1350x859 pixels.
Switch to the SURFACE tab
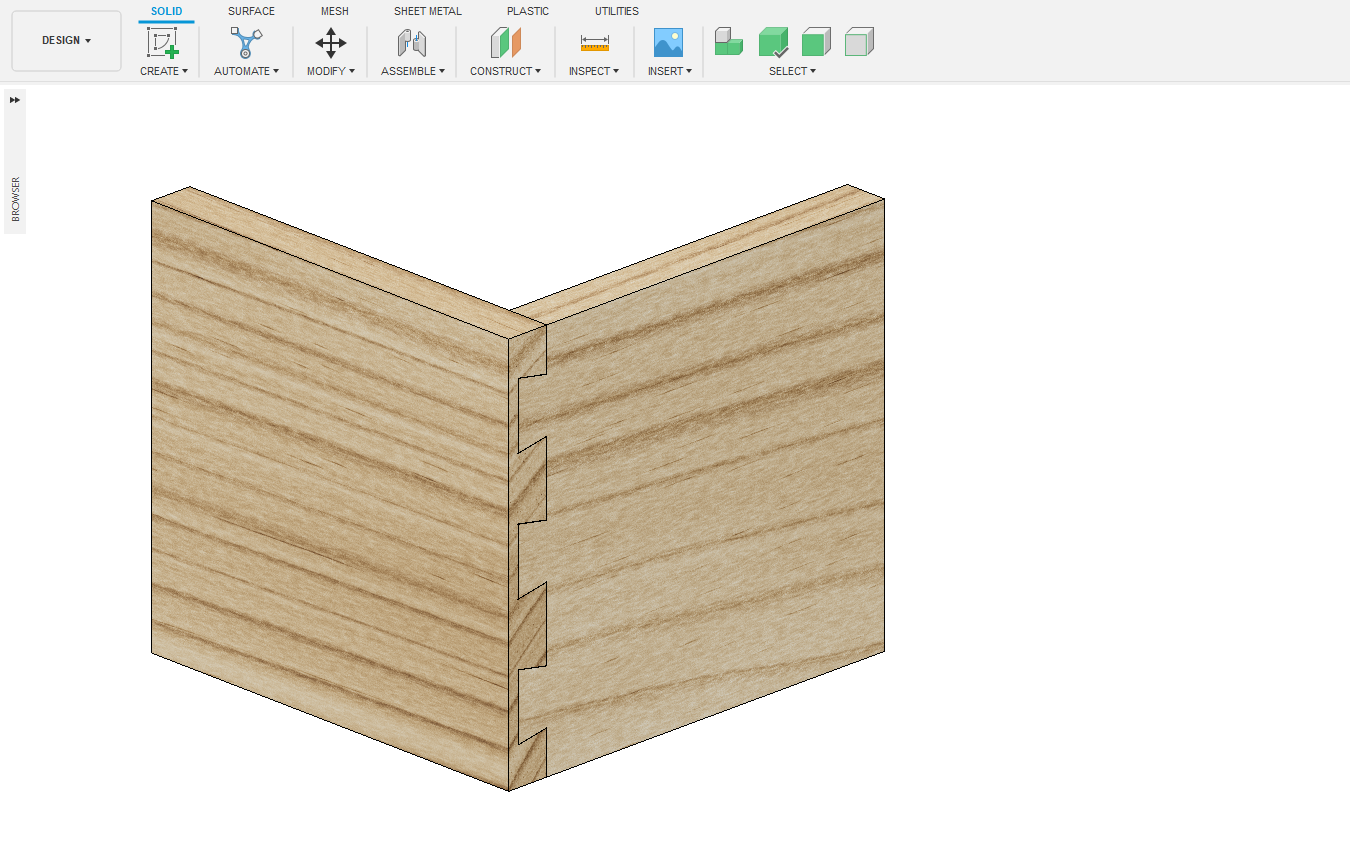click(x=251, y=11)
